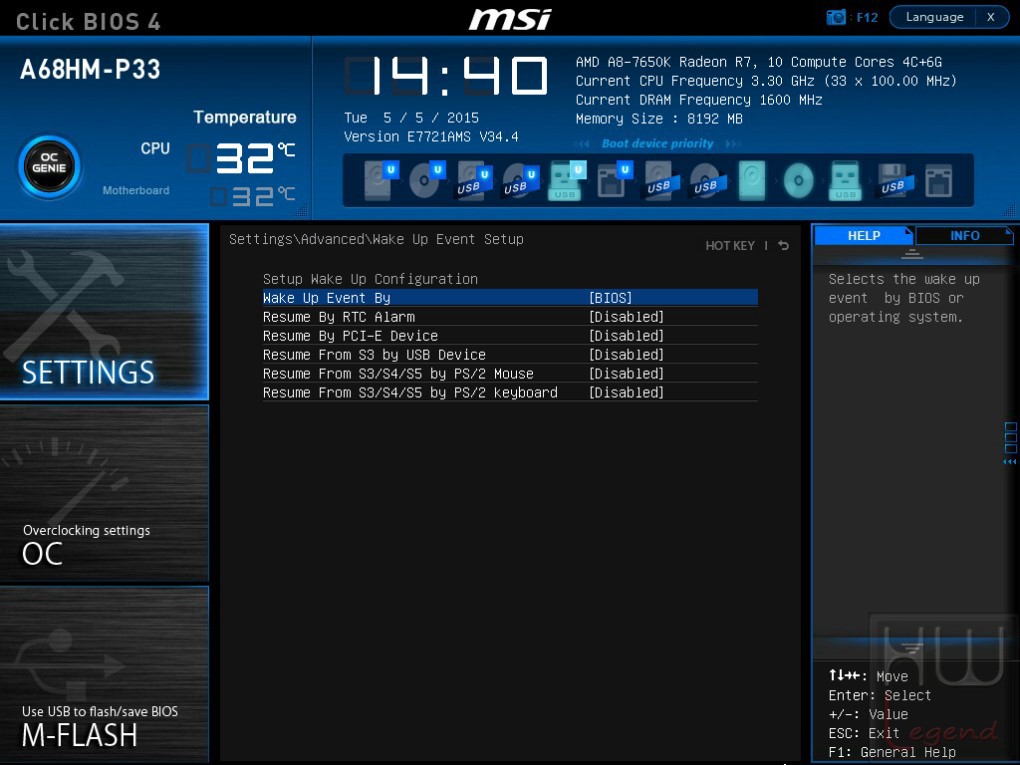Screen dimensions: 1020x765
Task: Click the A68HM-P33 board model name
Action: [x=90, y=70]
